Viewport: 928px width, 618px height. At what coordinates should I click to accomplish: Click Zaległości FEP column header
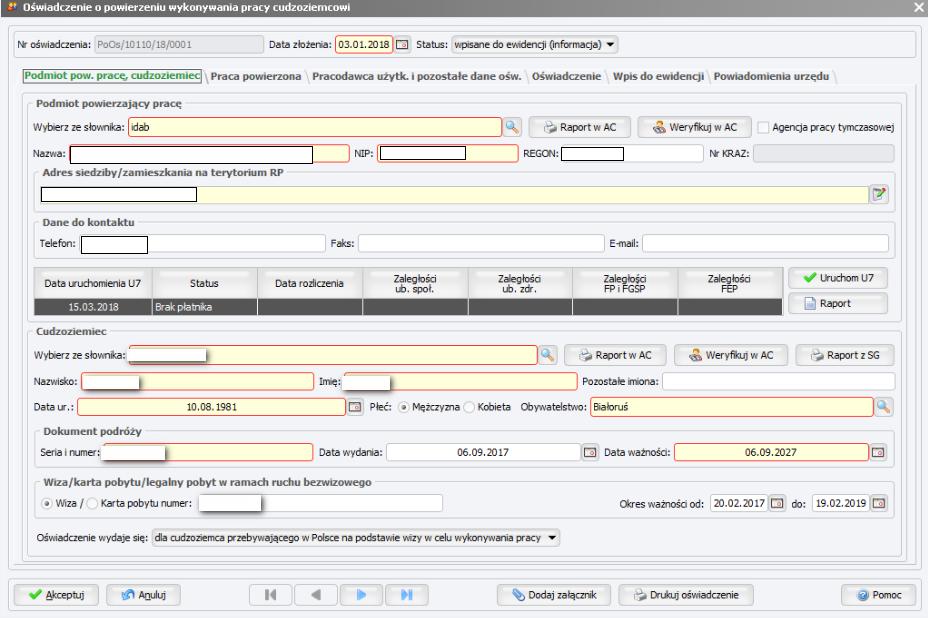tap(730, 284)
